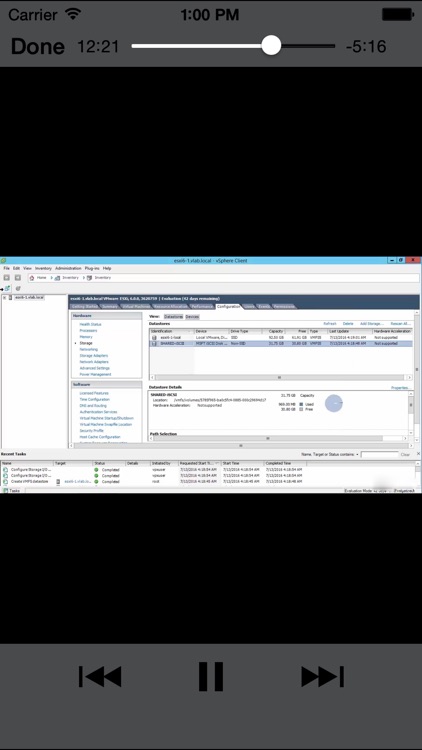Open the Name, Target or Status filter dropdown

point(357,454)
